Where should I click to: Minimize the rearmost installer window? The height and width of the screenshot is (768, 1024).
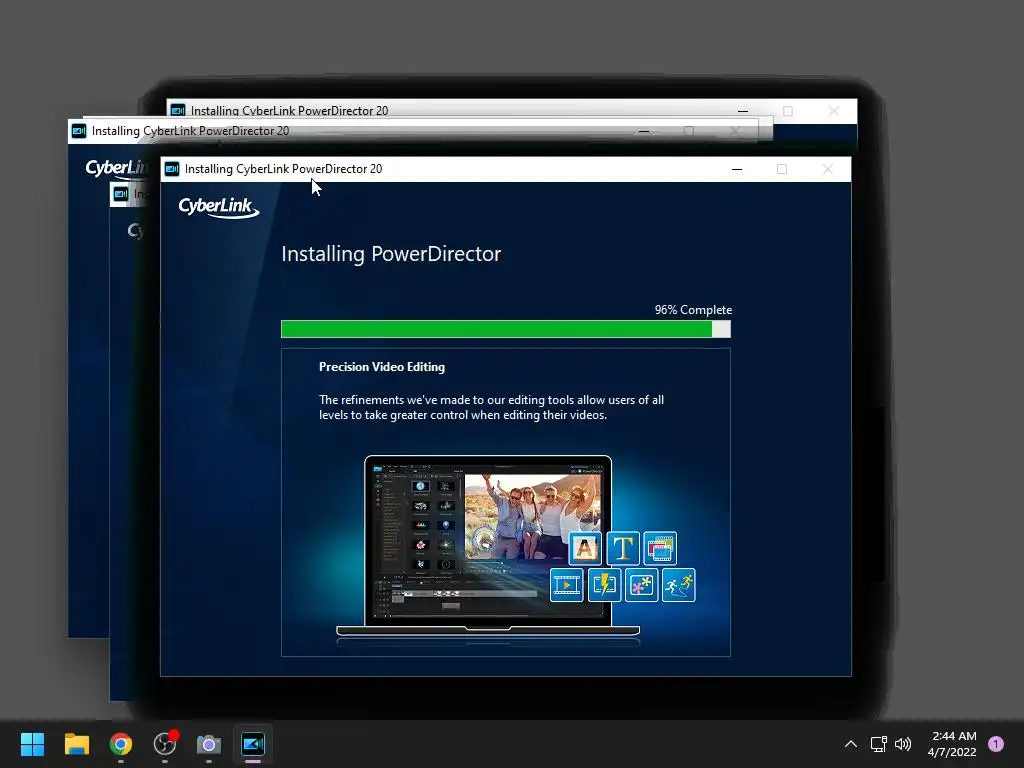click(743, 110)
